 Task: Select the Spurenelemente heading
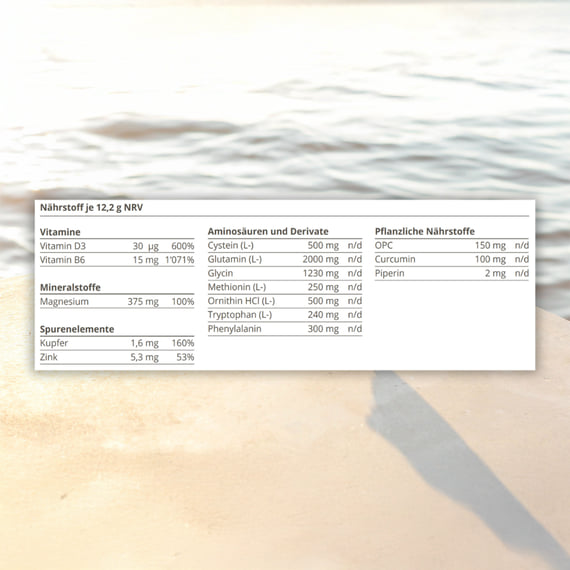77,329
